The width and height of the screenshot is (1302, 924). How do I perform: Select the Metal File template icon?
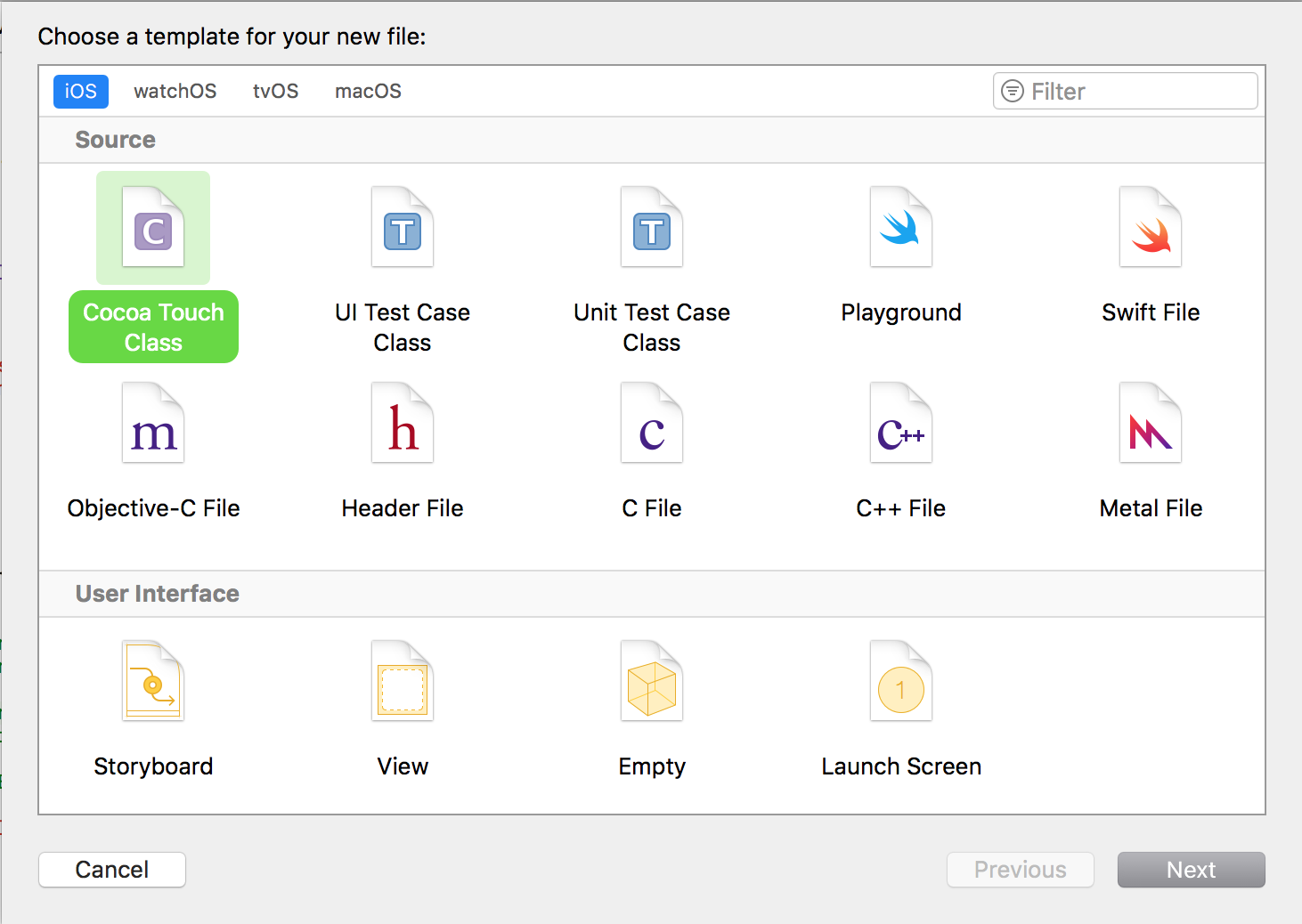pyautogui.click(x=1151, y=423)
